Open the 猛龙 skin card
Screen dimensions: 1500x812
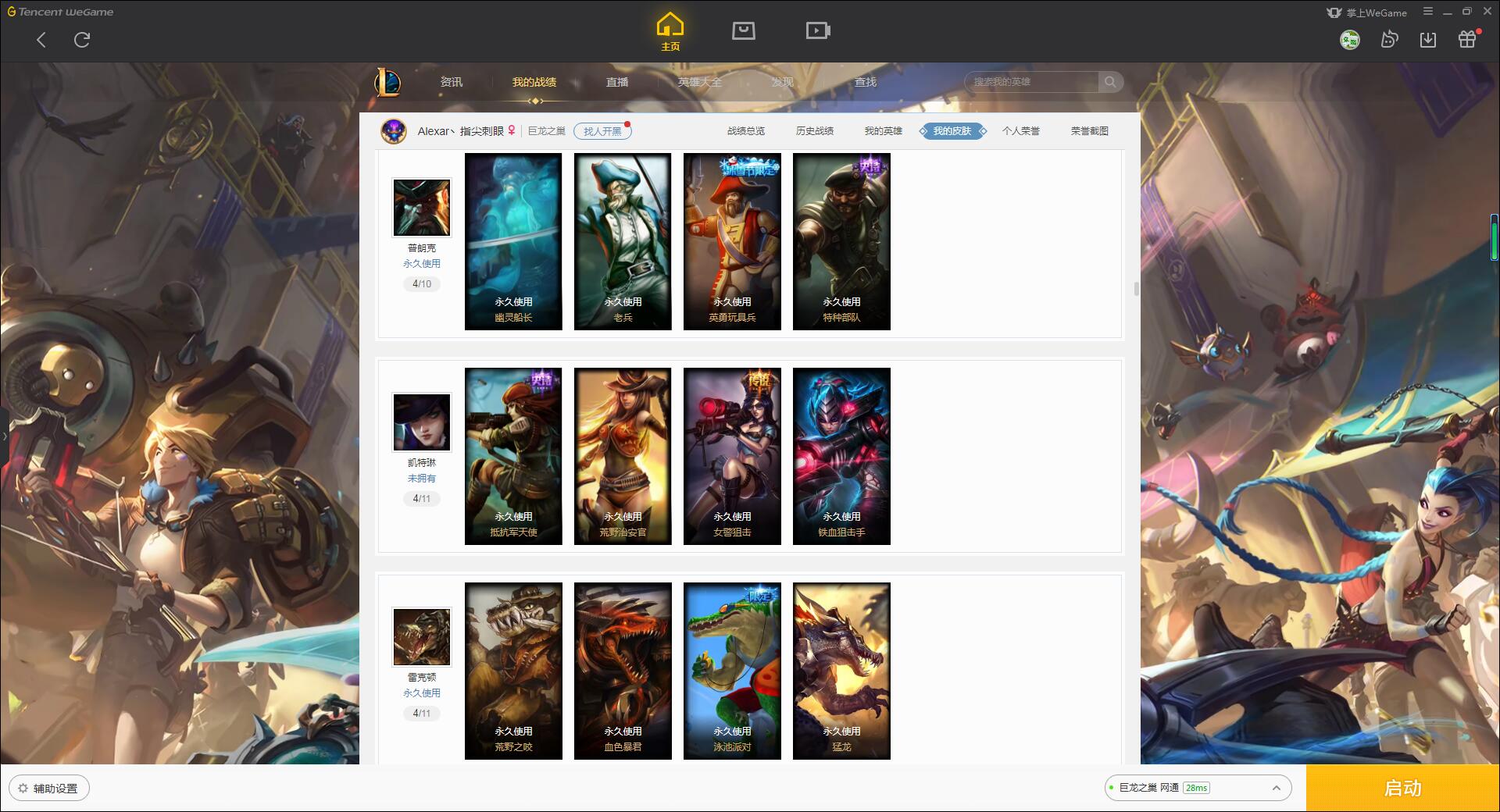coord(841,671)
